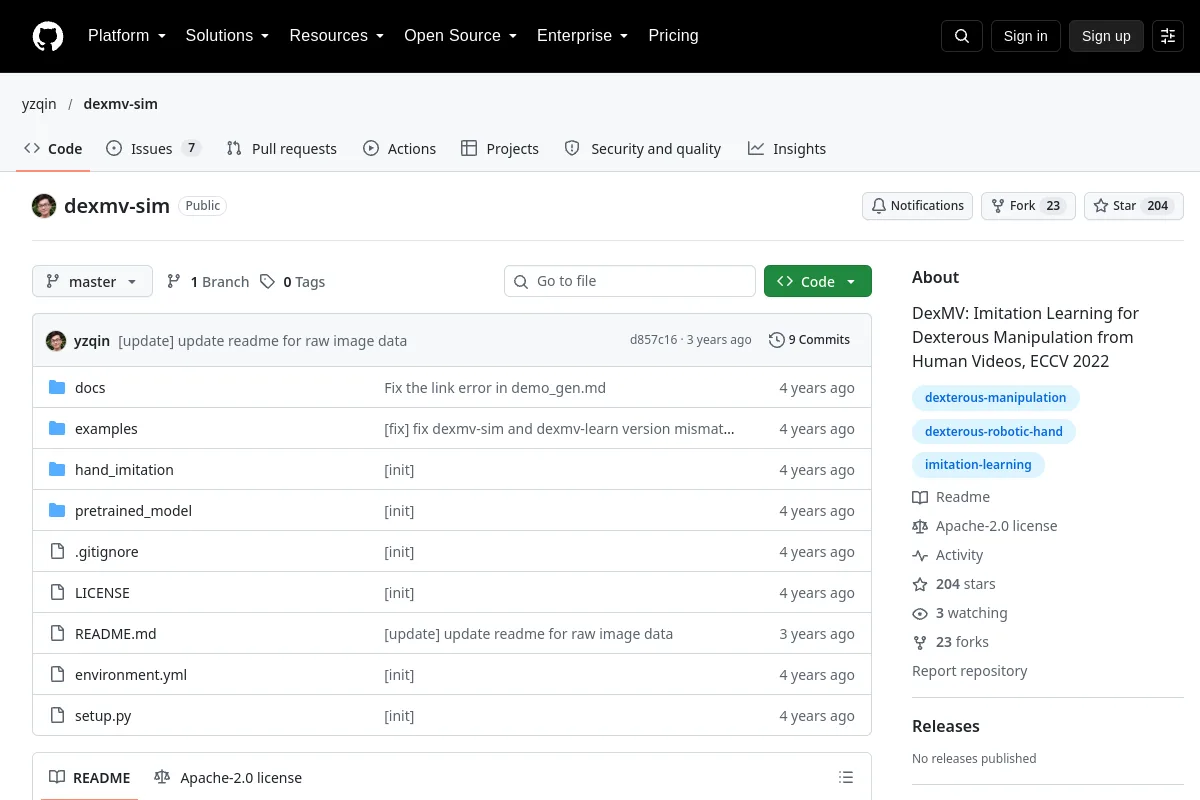Click 'No releases published' text

click(x=974, y=758)
